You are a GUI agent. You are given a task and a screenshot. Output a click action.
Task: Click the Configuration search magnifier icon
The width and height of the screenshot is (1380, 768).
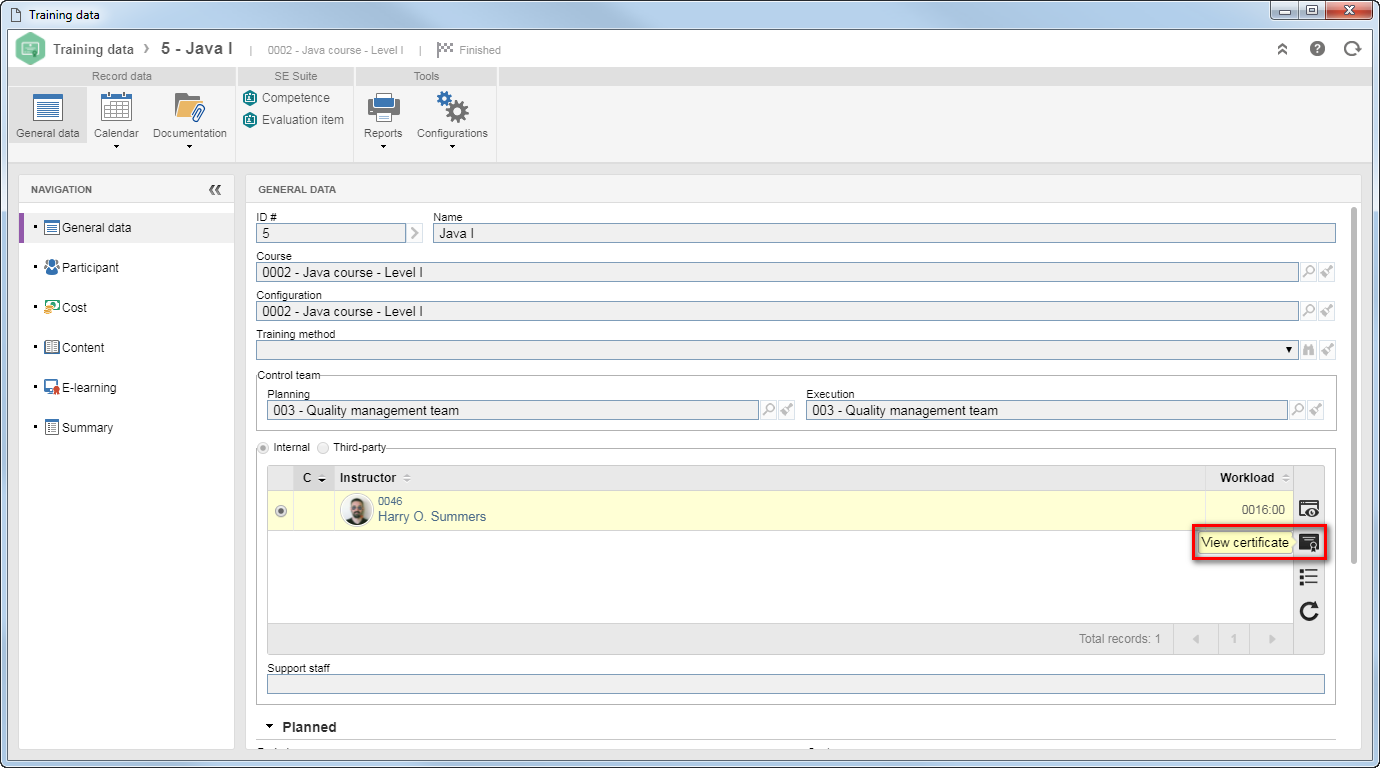(x=1308, y=311)
